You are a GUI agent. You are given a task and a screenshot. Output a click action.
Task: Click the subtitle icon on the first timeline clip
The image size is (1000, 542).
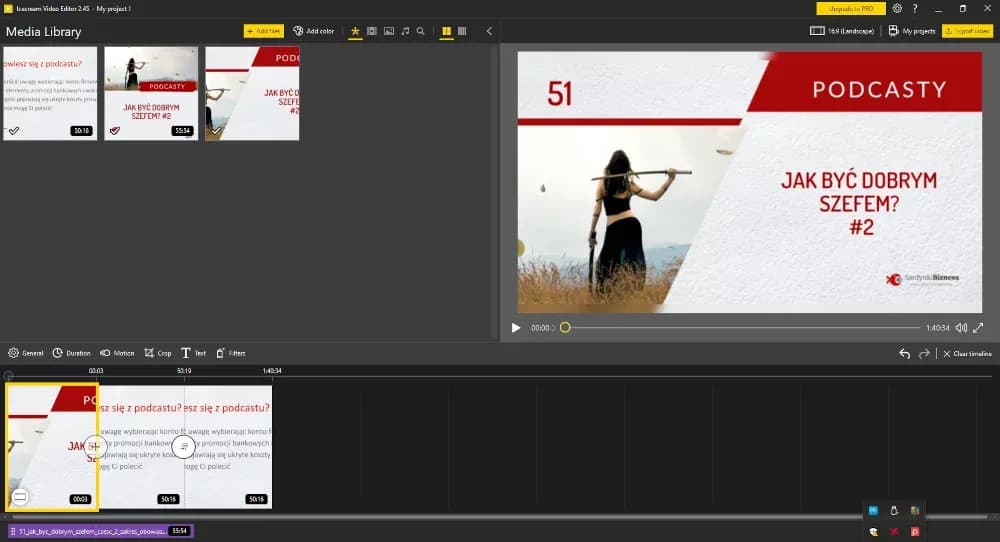point(20,497)
